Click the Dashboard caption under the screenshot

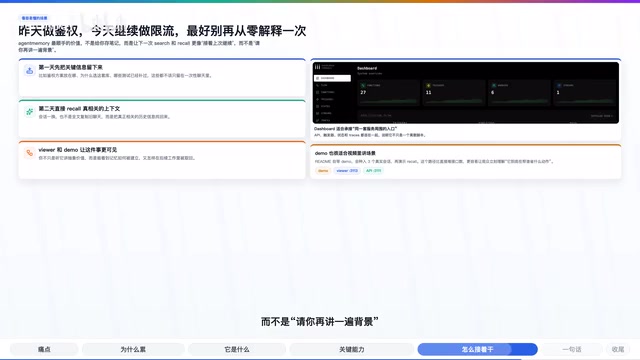tap(356, 129)
